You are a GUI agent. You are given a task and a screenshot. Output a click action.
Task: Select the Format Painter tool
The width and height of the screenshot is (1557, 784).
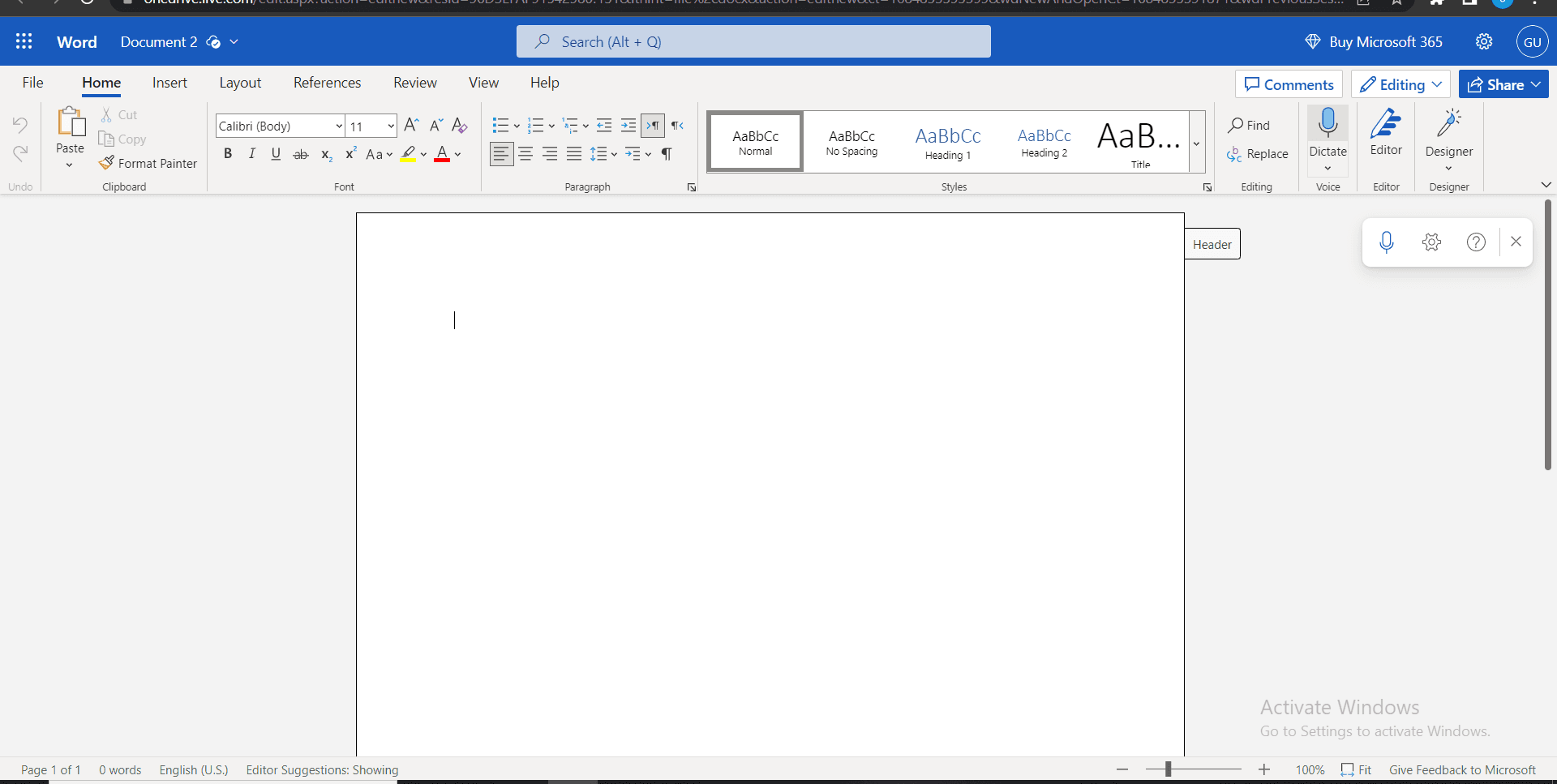coord(148,163)
